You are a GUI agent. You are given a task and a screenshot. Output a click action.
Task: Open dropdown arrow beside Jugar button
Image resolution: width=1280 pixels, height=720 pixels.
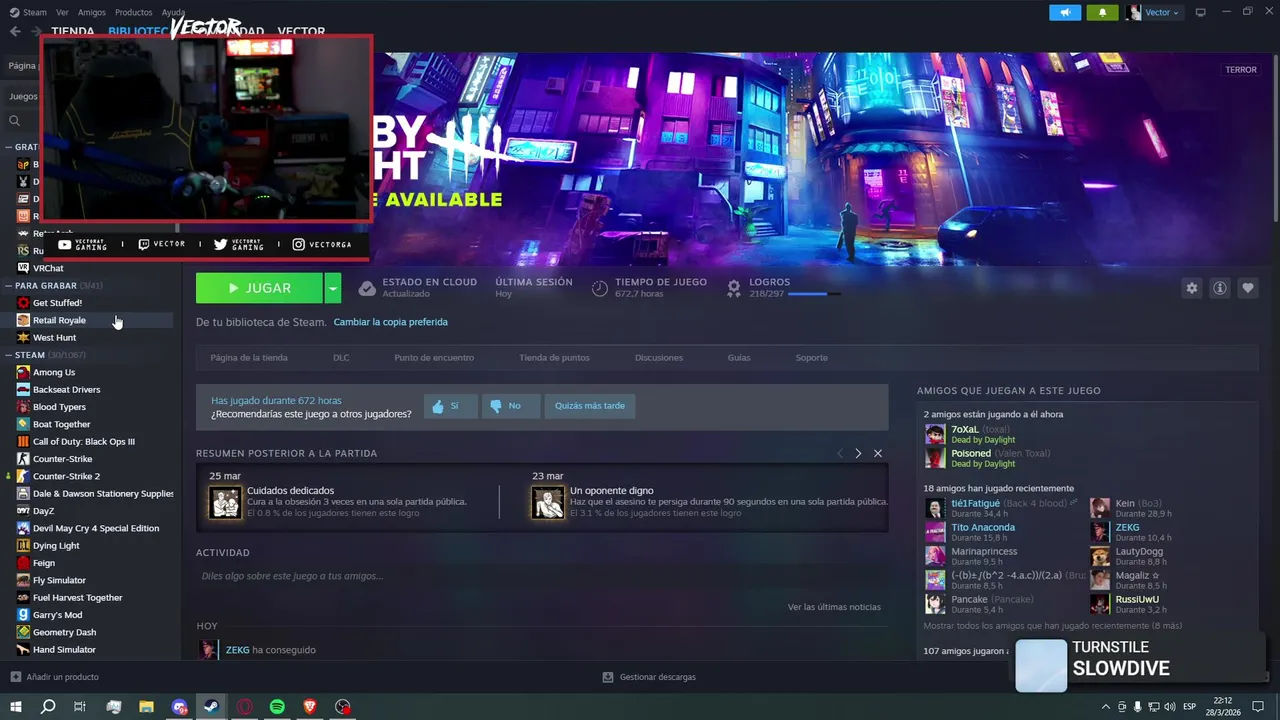click(x=333, y=288)
